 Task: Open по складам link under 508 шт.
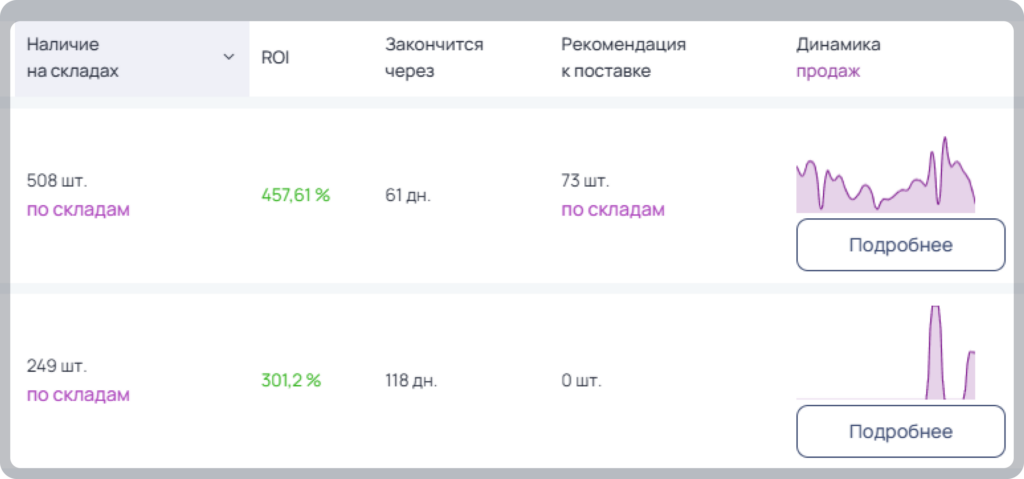tap(78, 210)
